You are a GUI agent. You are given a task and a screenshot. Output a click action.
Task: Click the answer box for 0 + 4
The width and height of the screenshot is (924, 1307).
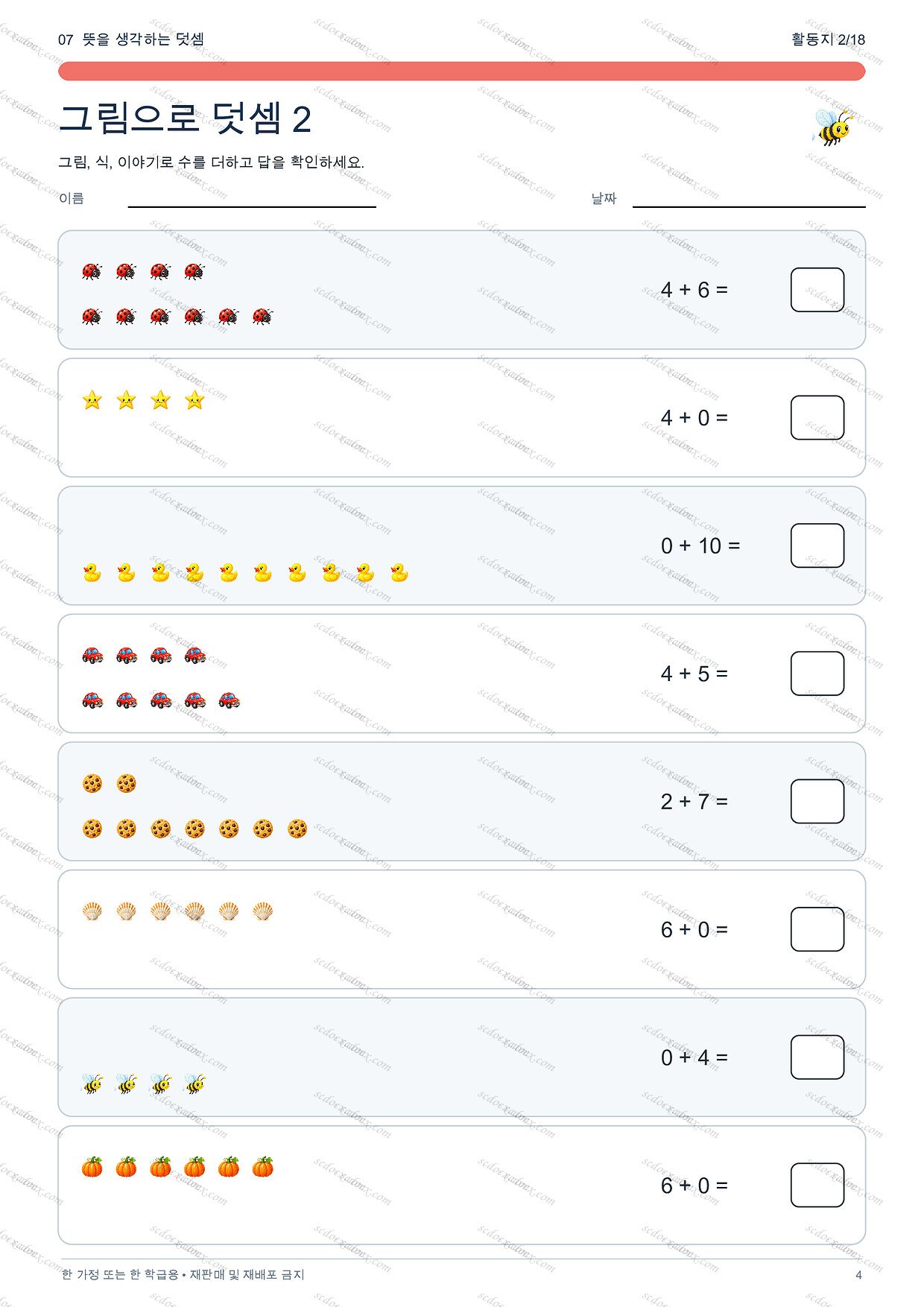[817, 1057]
